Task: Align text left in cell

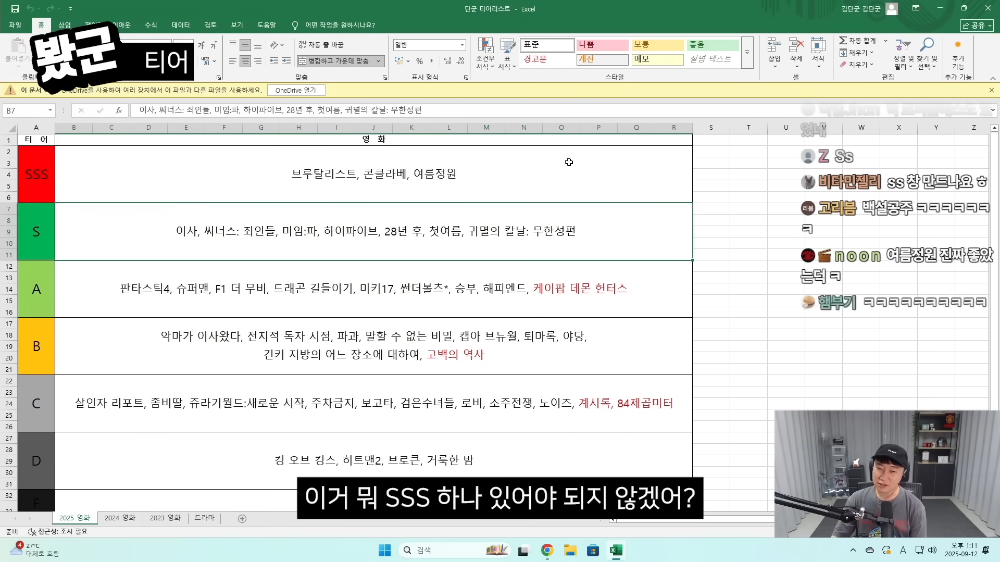Action: 233,61
